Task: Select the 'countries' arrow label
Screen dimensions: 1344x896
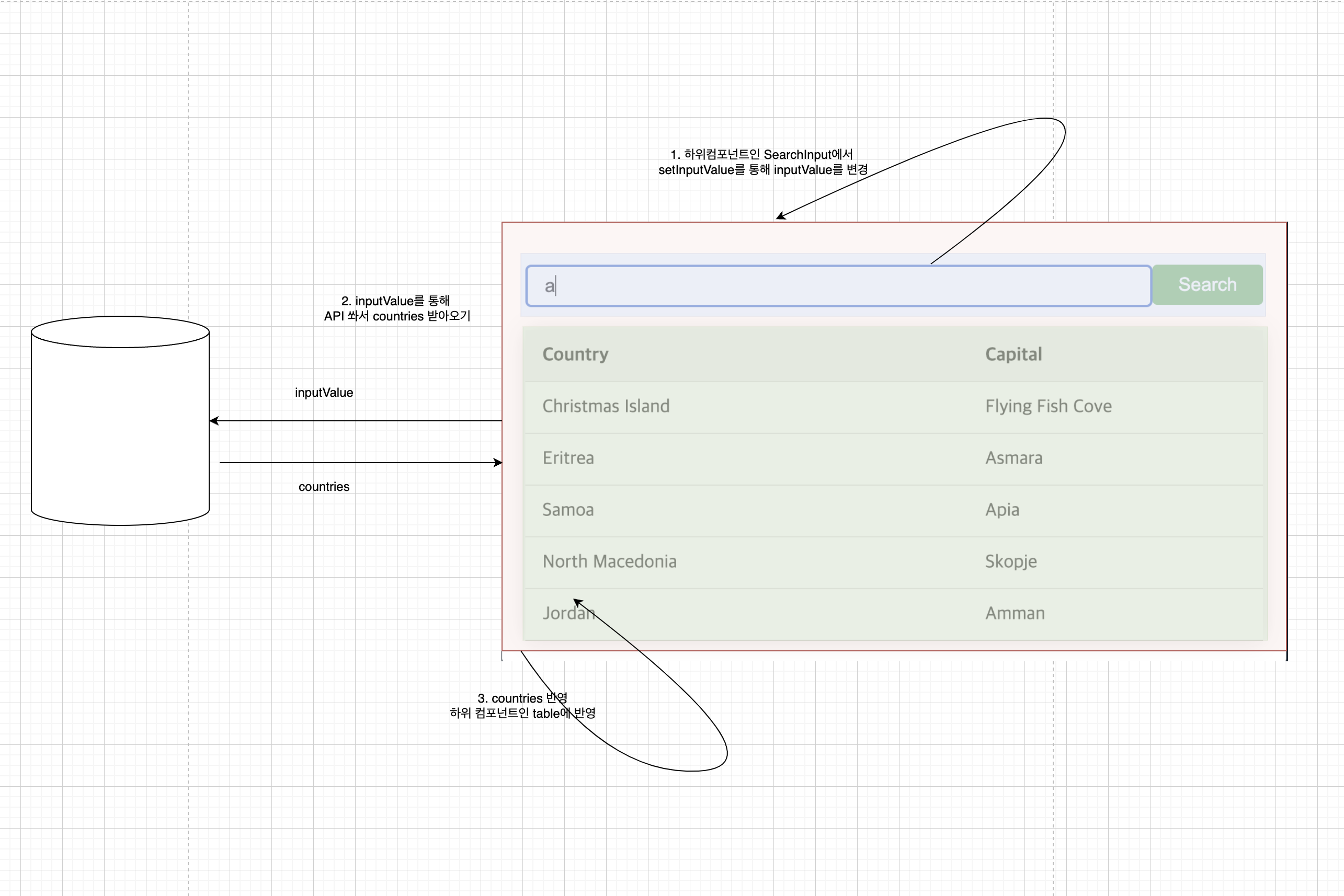Action: pyautogui.click(x=324, y=487)
